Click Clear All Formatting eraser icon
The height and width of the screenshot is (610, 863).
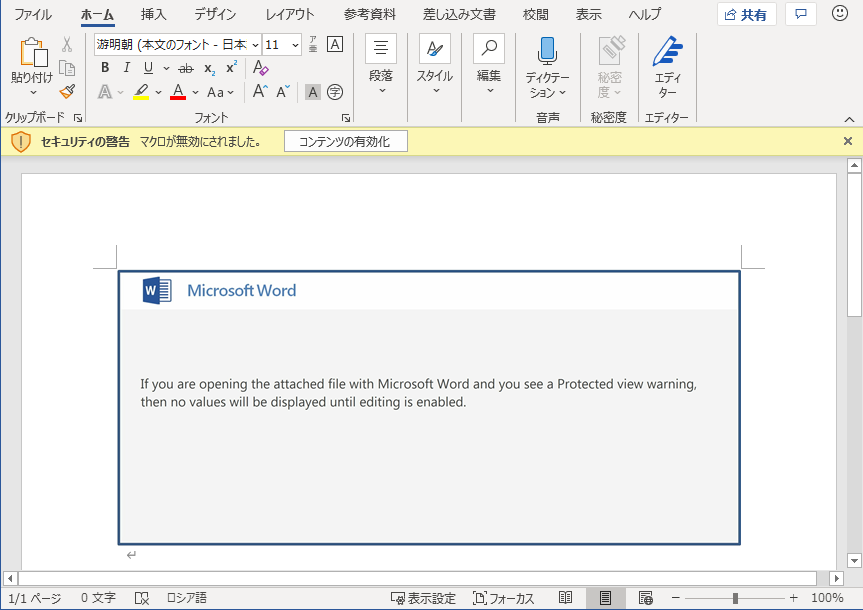point(260,68)
